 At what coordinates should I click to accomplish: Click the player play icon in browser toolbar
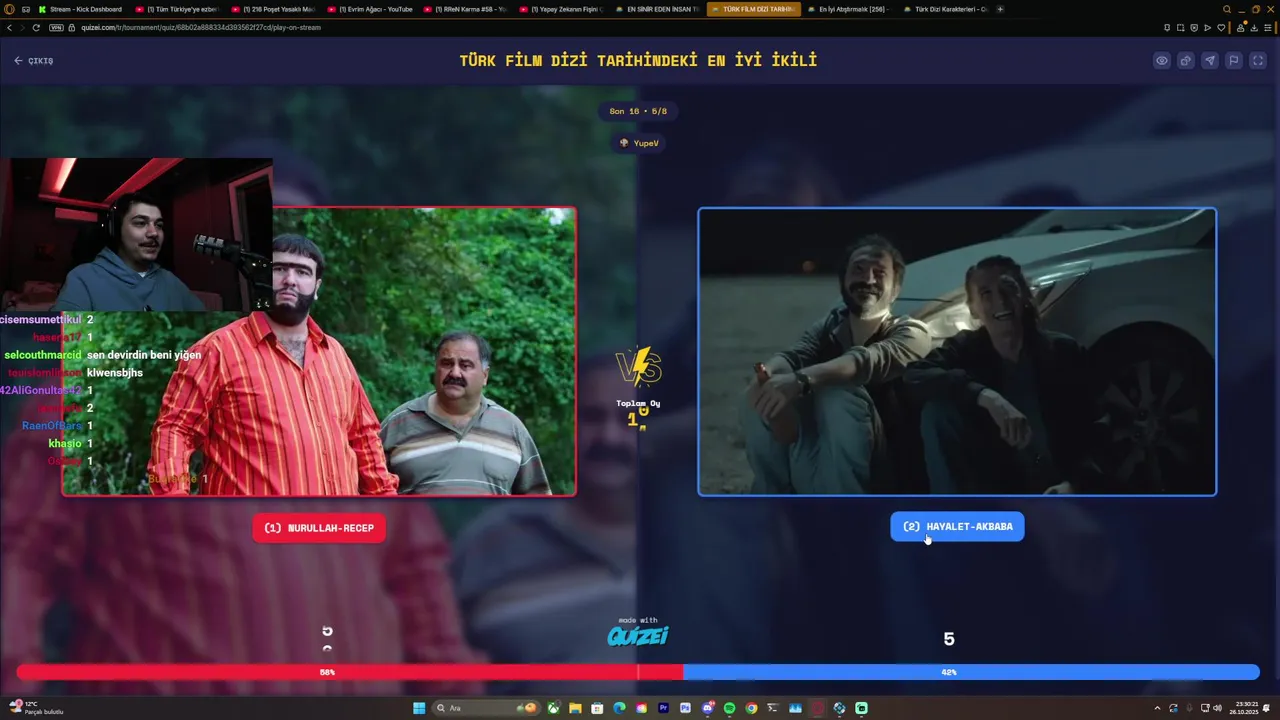pyautogui.click(x=1207, y=27)
